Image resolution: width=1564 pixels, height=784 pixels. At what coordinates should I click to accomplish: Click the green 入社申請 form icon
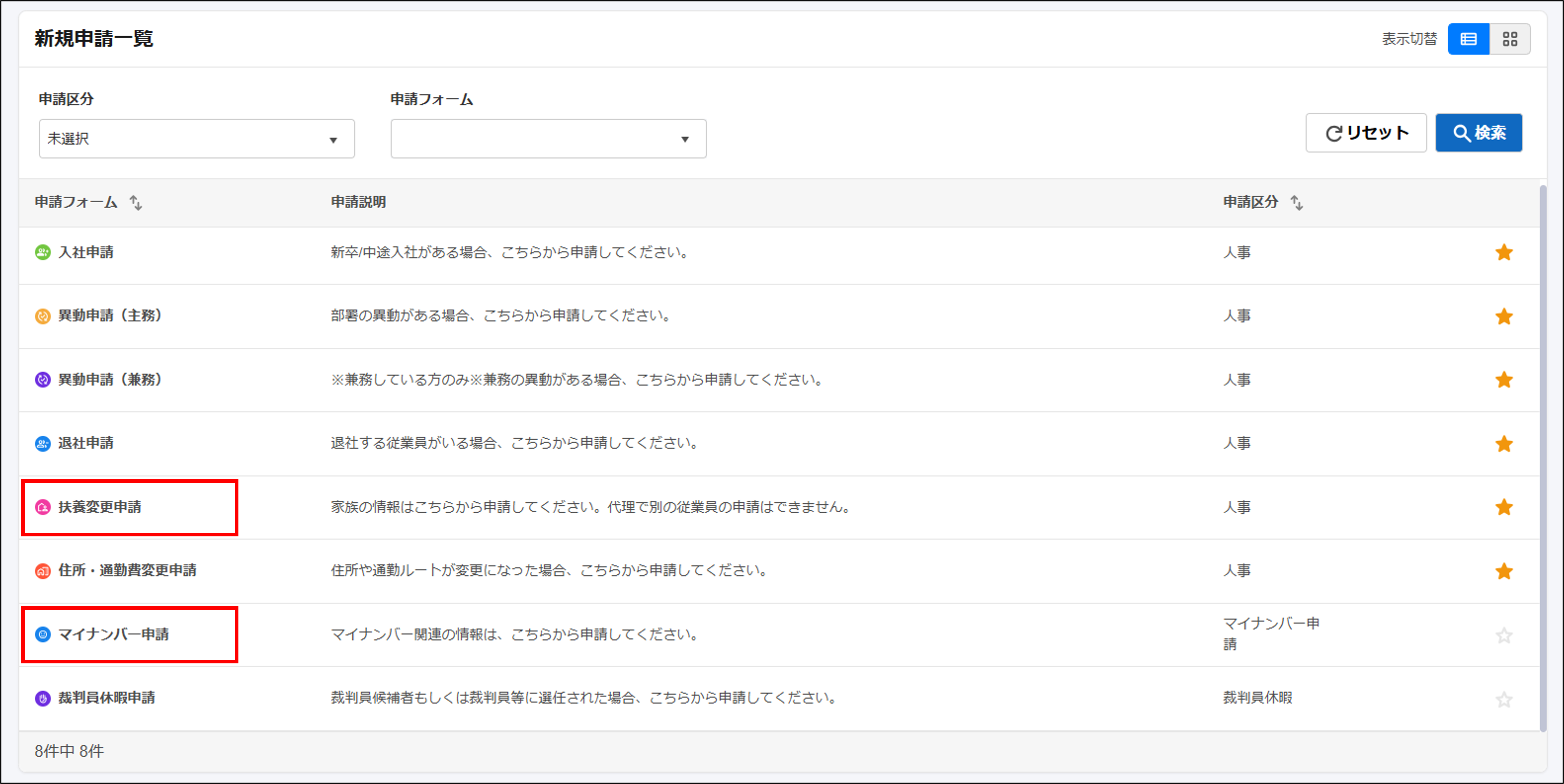43,253
